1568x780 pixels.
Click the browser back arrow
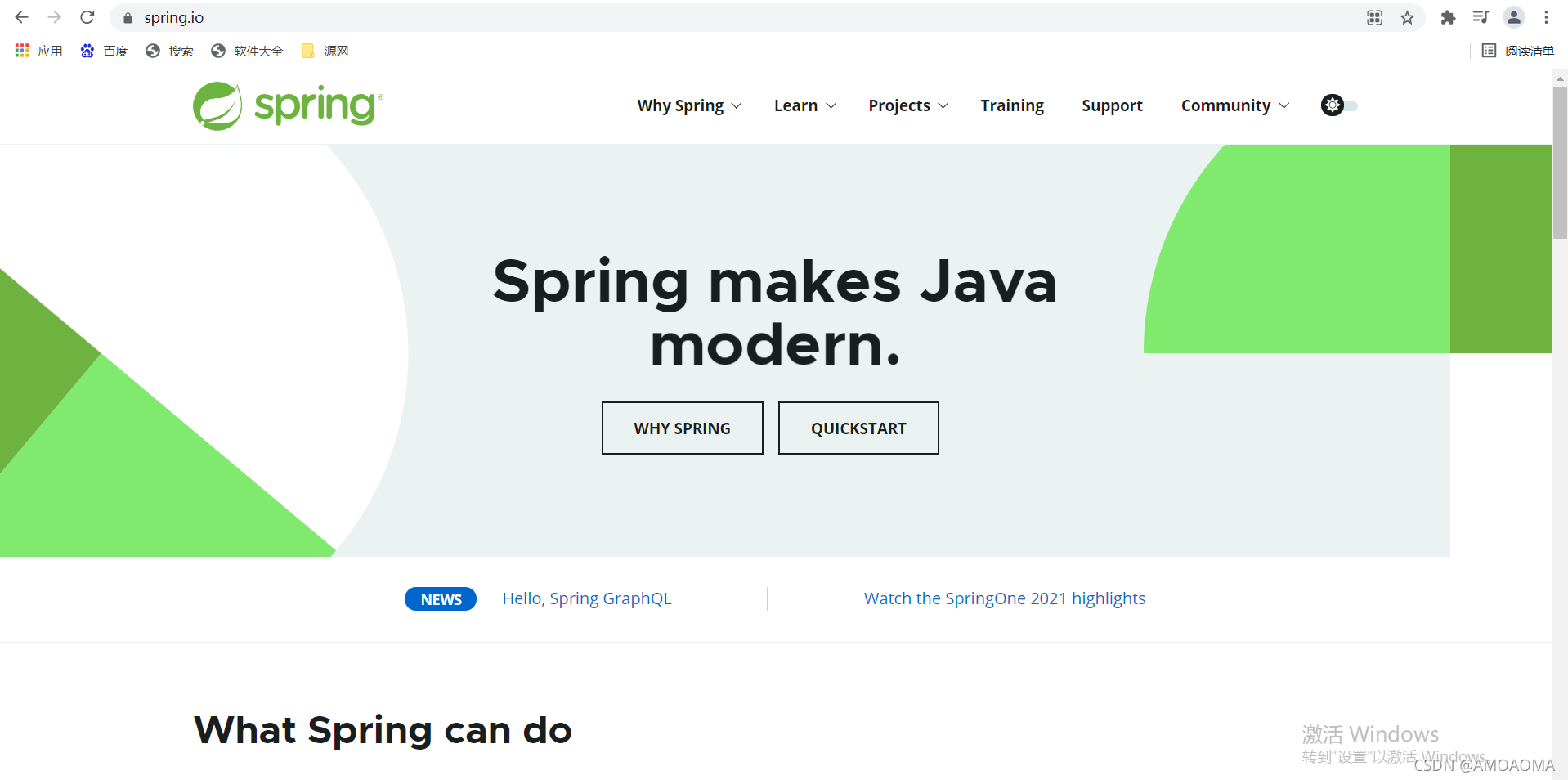pyautogui.click(x=22, y=17)
